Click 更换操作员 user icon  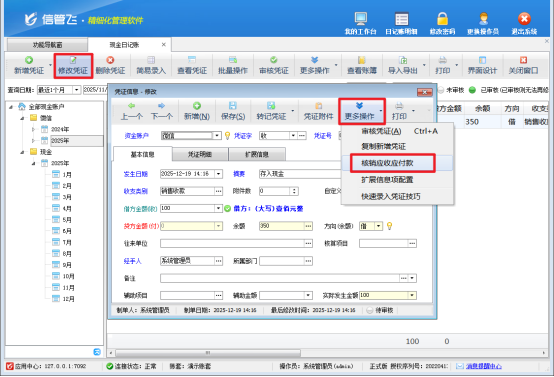point(483,23)
